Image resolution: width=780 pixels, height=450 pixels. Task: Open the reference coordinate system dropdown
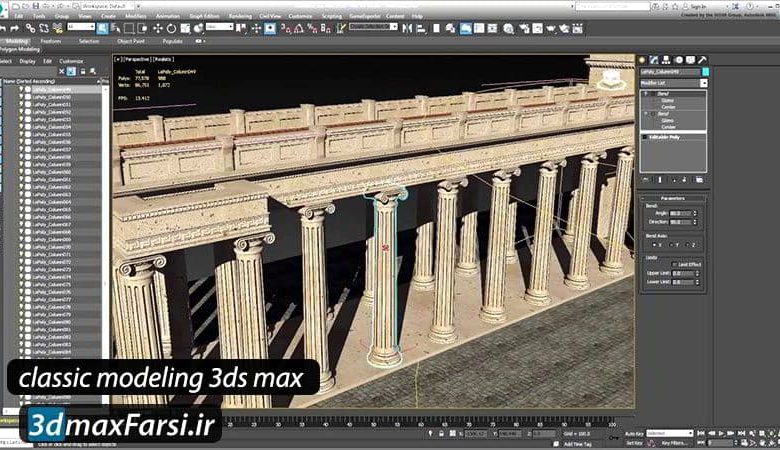219,26
